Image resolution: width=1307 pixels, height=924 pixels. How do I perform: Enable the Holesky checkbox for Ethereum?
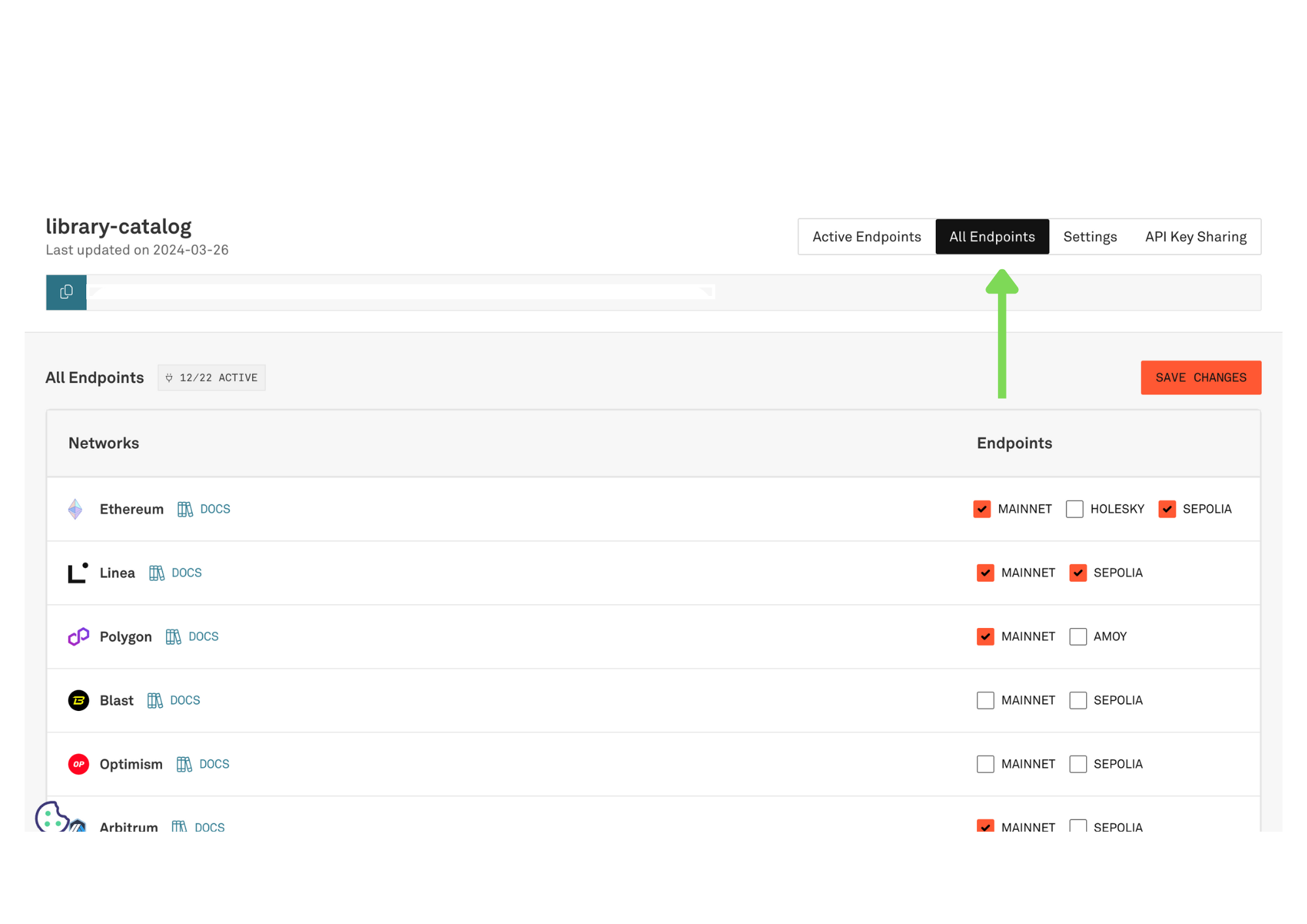tap(1074, 509)
